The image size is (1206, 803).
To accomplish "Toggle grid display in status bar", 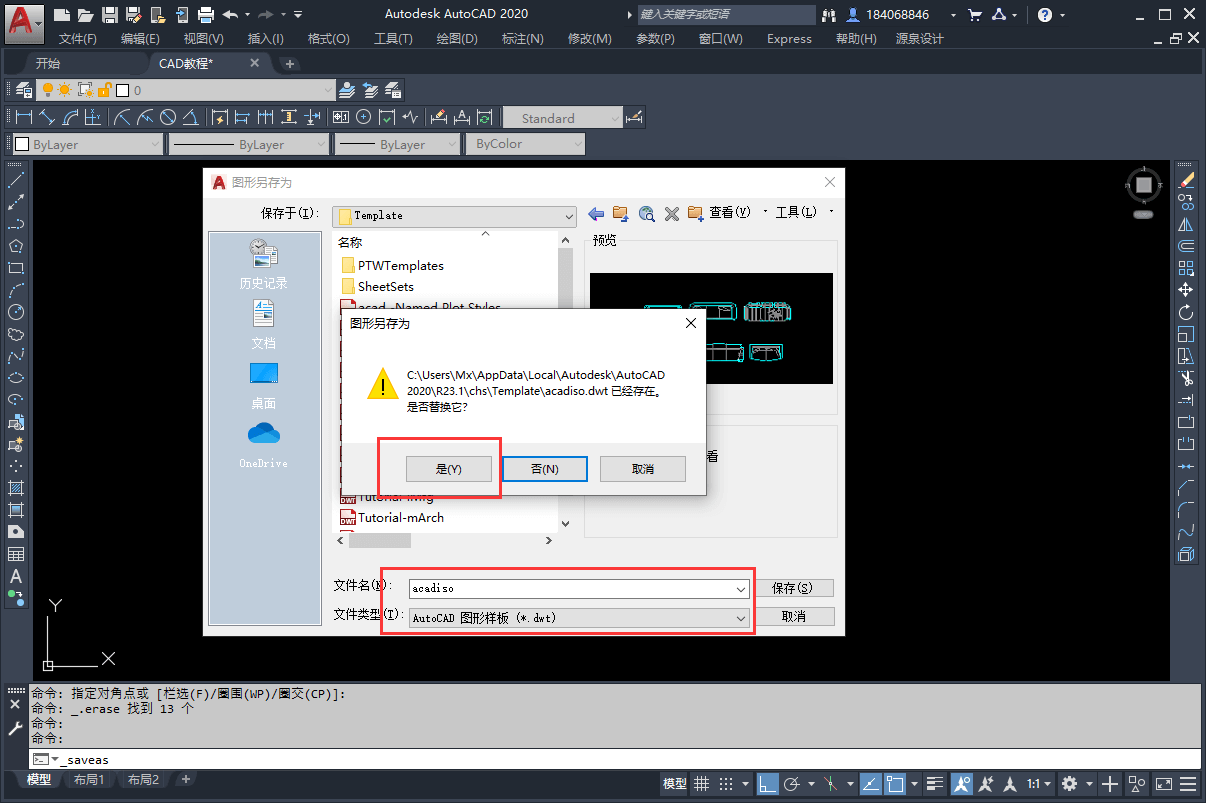I will (x=703, y=784).
